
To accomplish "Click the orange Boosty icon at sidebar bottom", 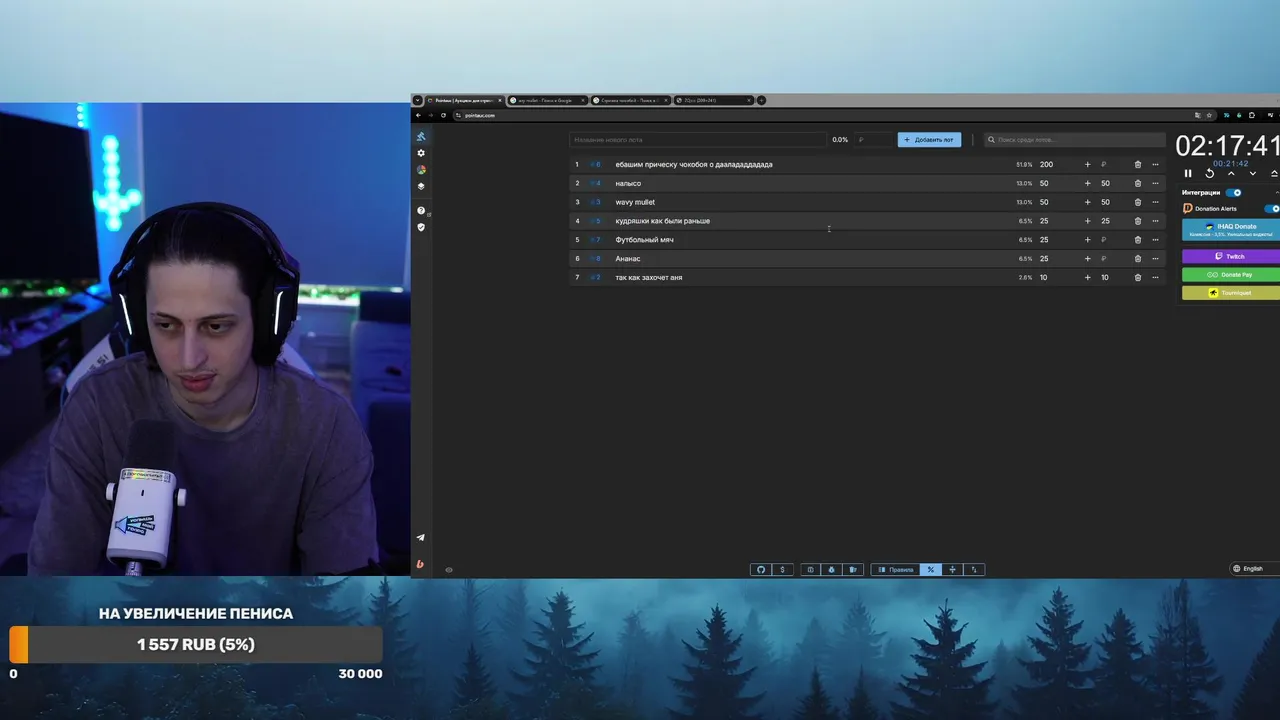I will (x=420, y=565).
